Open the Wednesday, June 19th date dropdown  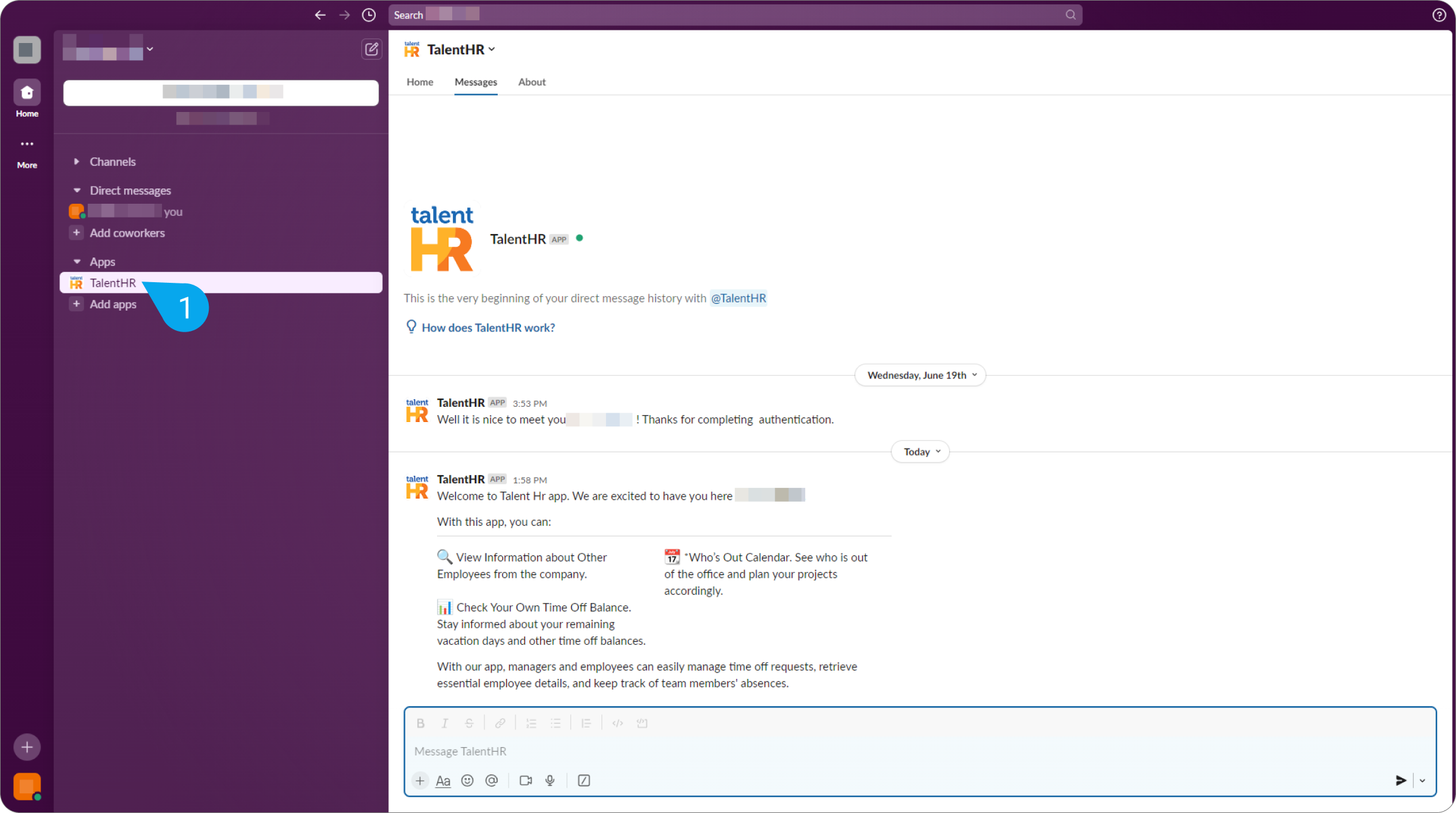(x=920, y=375)
